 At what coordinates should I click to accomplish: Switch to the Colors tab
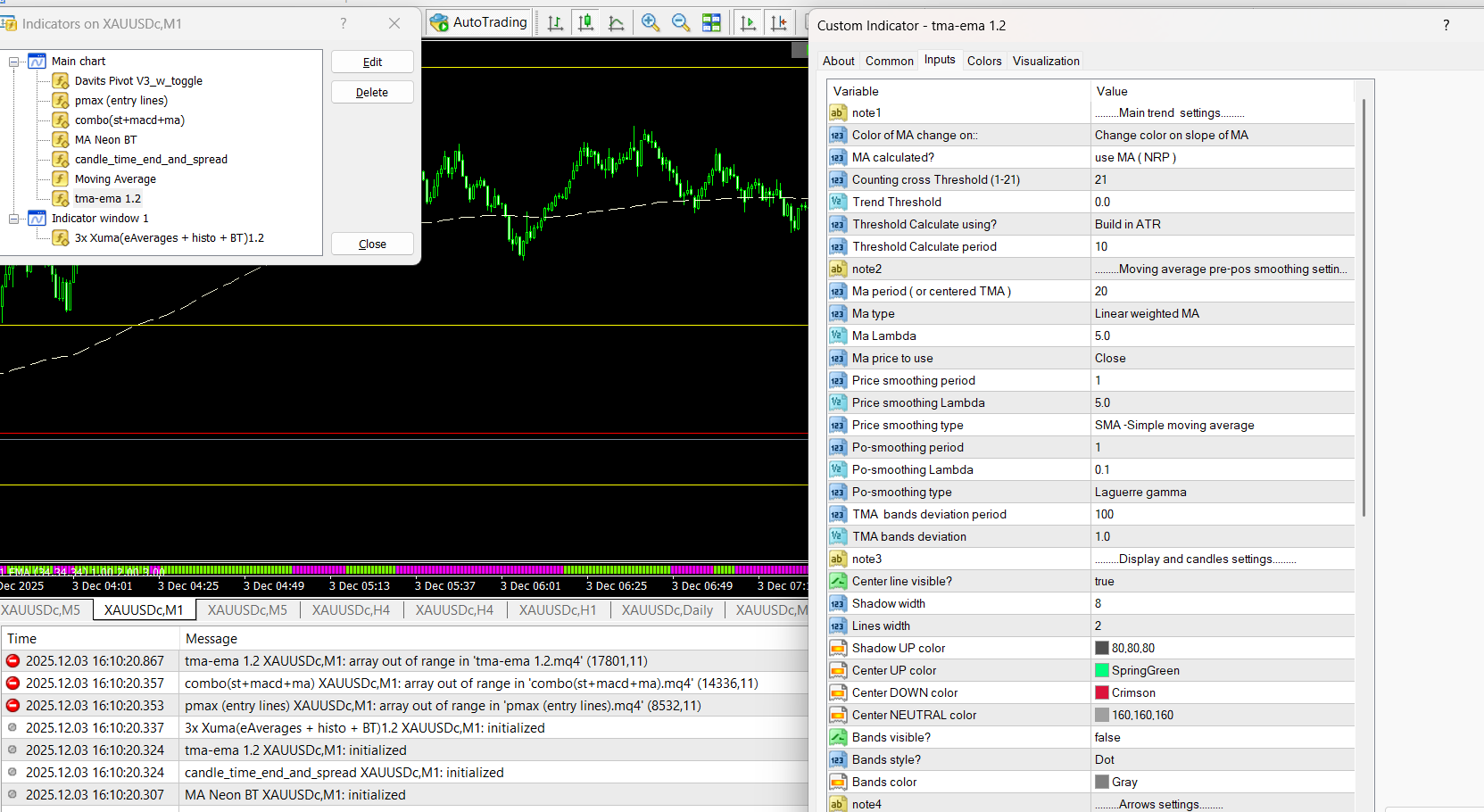(x=983, y=61)
